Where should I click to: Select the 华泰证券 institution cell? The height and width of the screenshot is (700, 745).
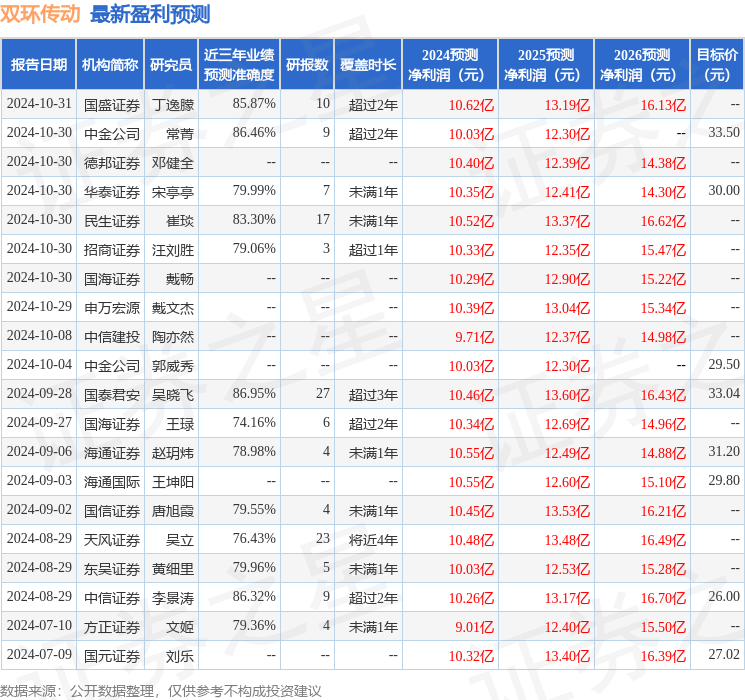click(112, 192)
